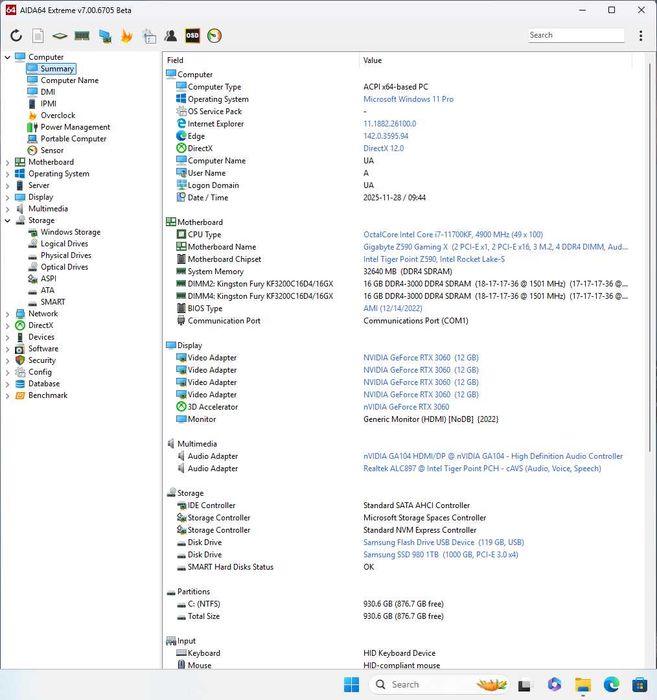Select the IPMI tree item
This screenshot has height=700, width=657.
(x=48, y=104)
